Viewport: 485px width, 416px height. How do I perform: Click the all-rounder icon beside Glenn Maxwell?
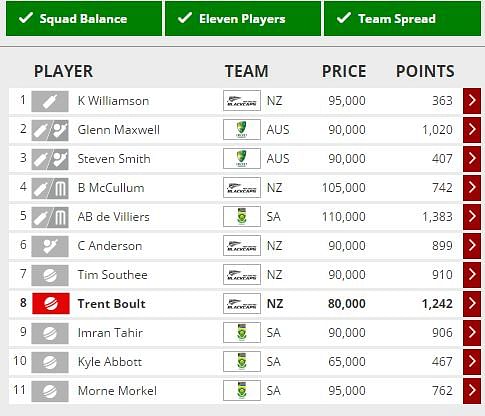click(50, 130)
